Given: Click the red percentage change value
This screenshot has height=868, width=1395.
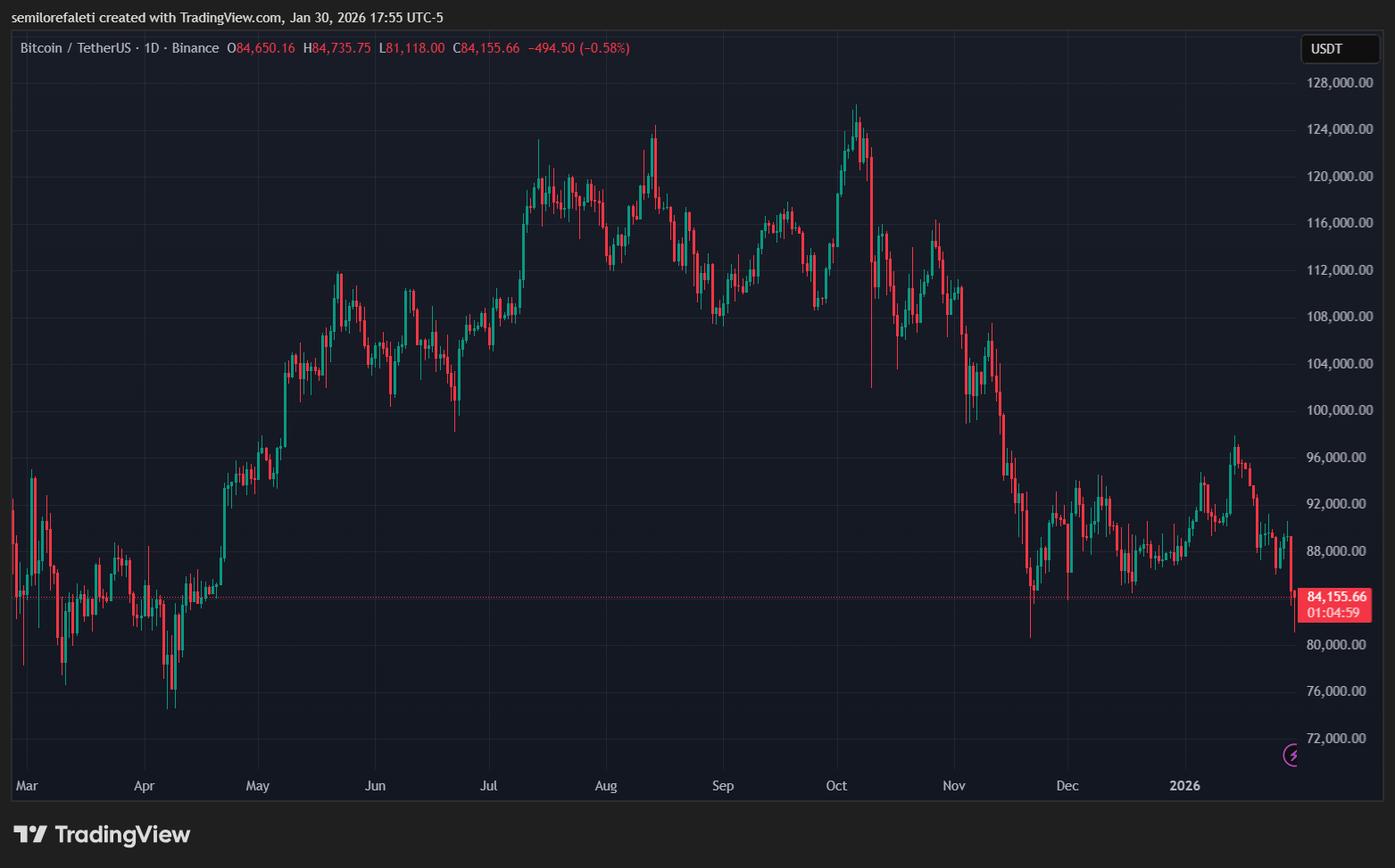Looking at the screenshot, I should (x=602, y=48).
